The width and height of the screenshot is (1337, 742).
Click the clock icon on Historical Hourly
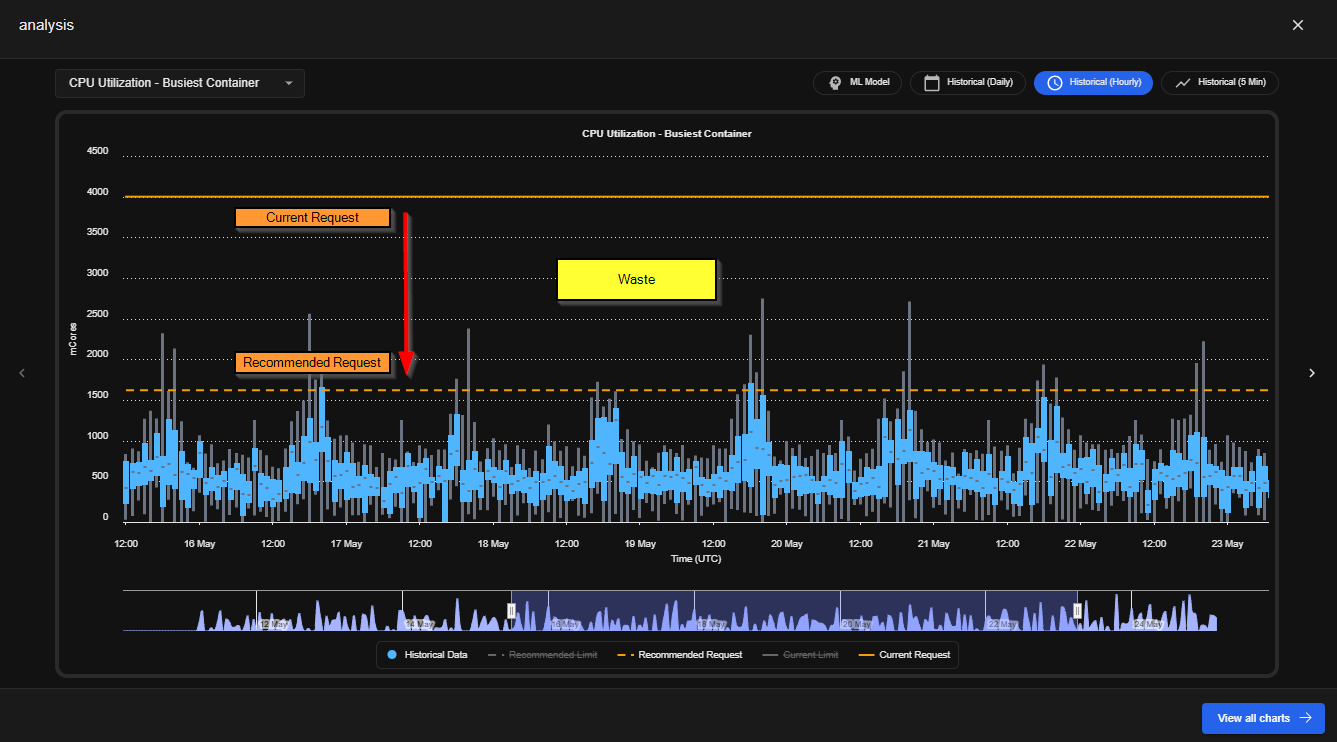[x=1055, y=83]
